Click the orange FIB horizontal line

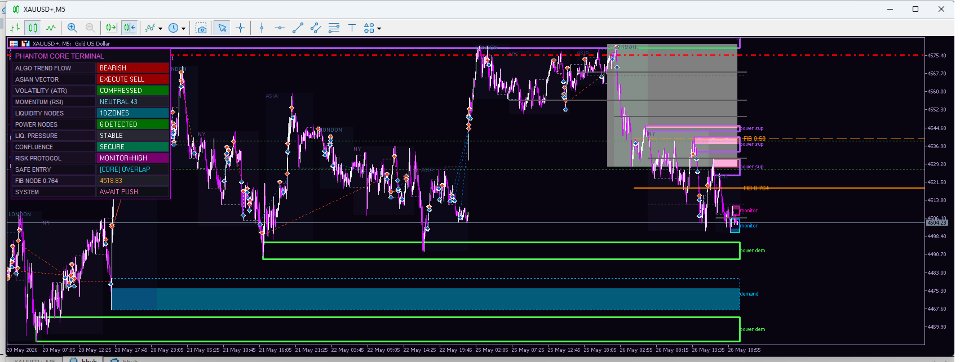pyautogui.click(x=778, y=188)
